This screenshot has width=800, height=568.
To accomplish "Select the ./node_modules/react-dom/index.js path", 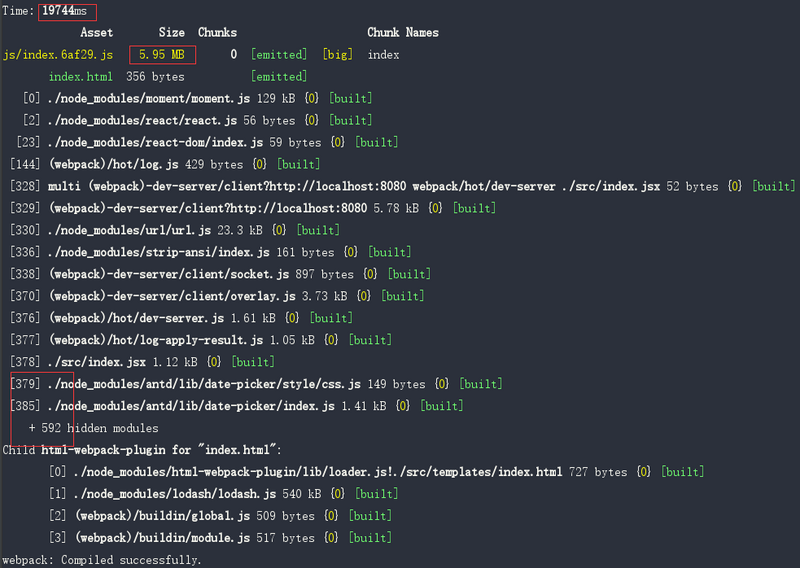I will coord(155,142).
